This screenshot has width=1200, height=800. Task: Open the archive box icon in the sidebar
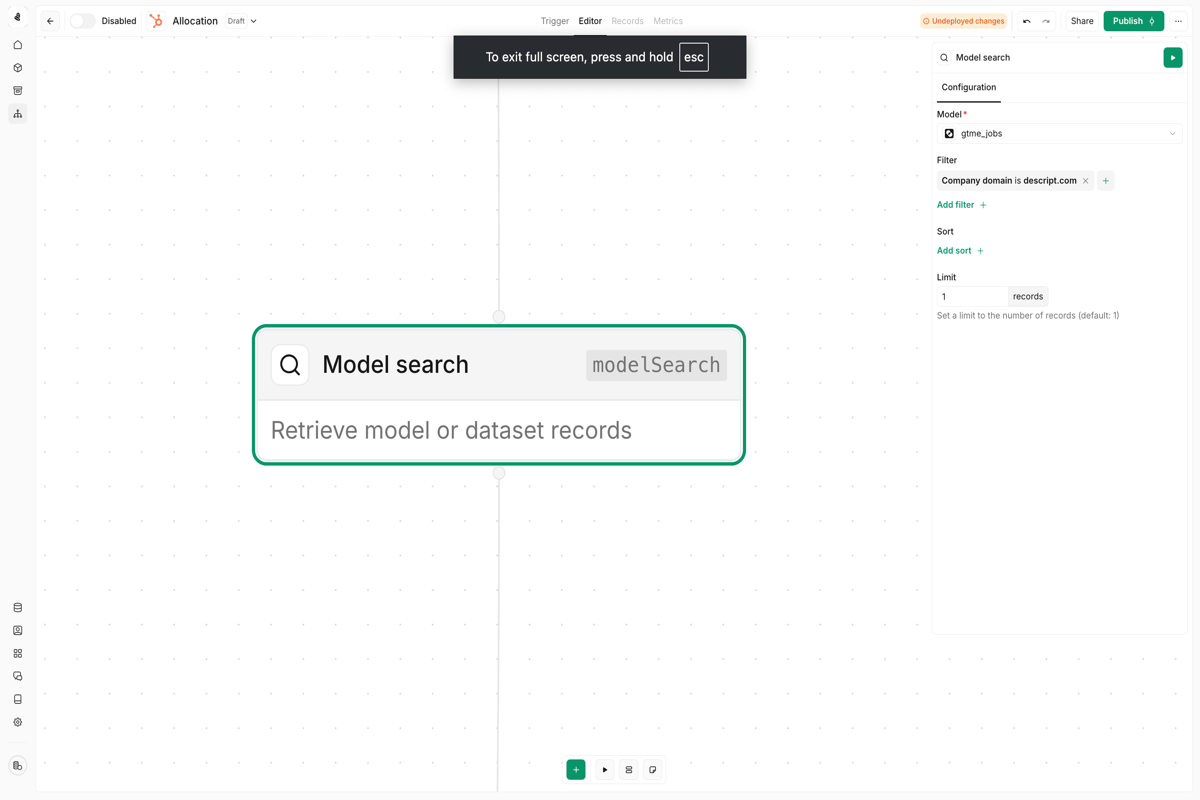(17, 91)
